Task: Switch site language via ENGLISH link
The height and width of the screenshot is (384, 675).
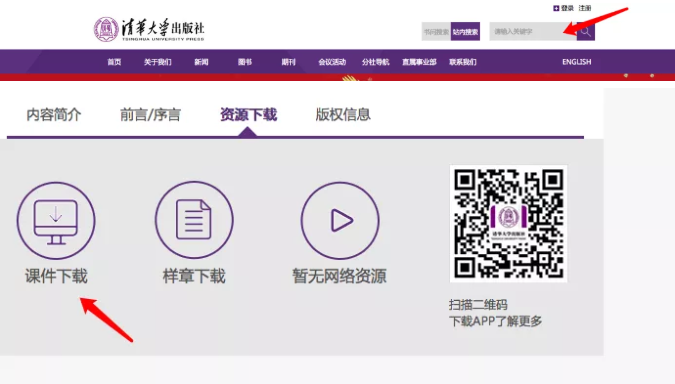Action: coord(577,62)
